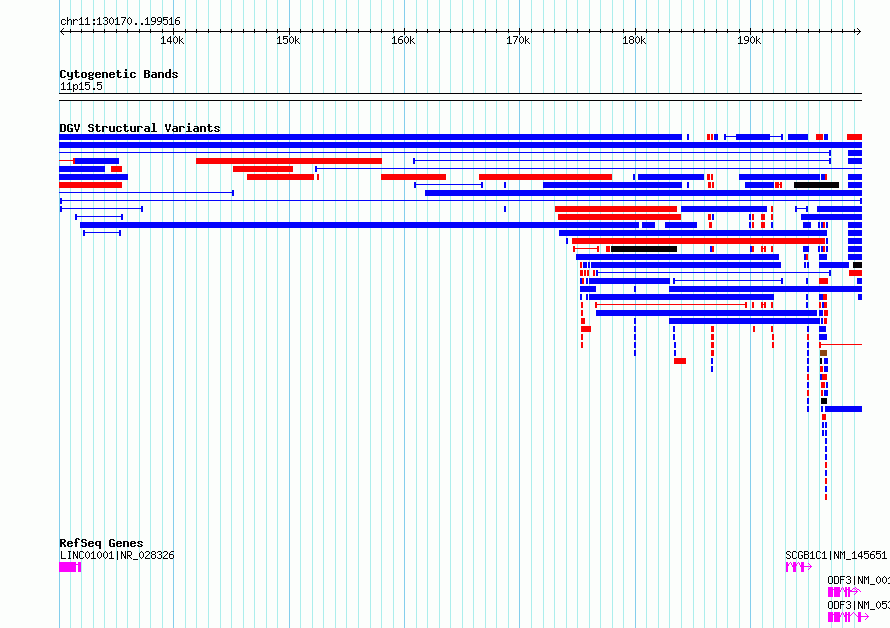Click the 160k ruler label
Screen dimensions: 890x628
coord(403,41)
